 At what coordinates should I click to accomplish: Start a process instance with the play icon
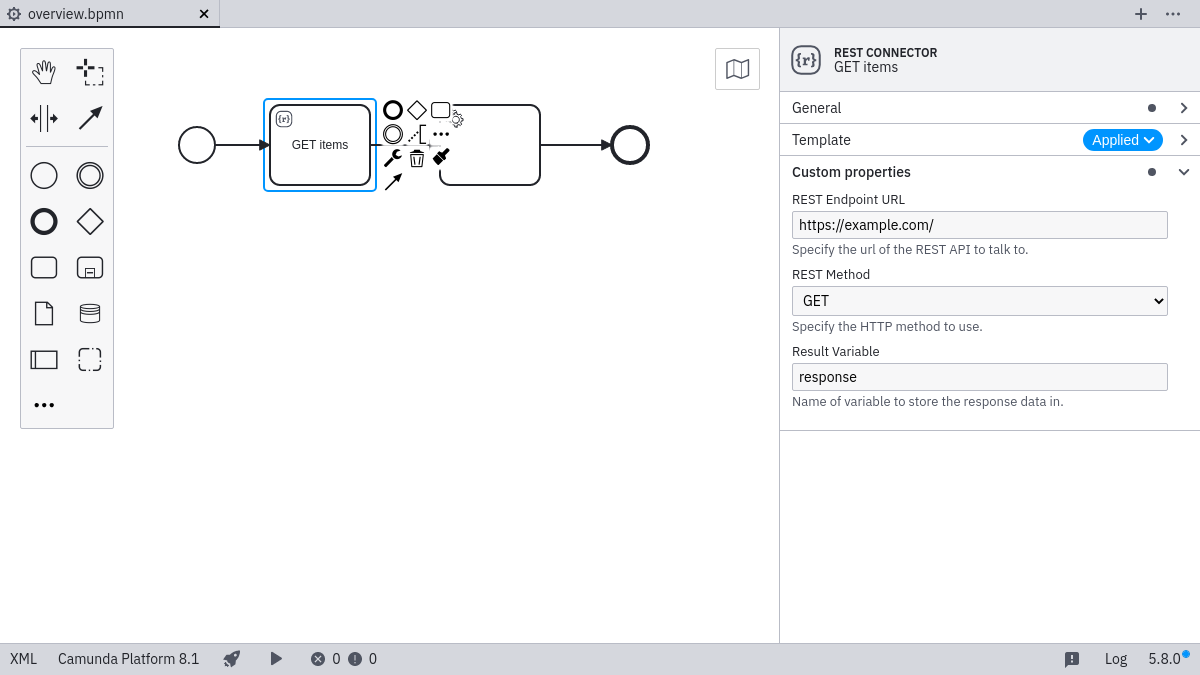point(276,659)
